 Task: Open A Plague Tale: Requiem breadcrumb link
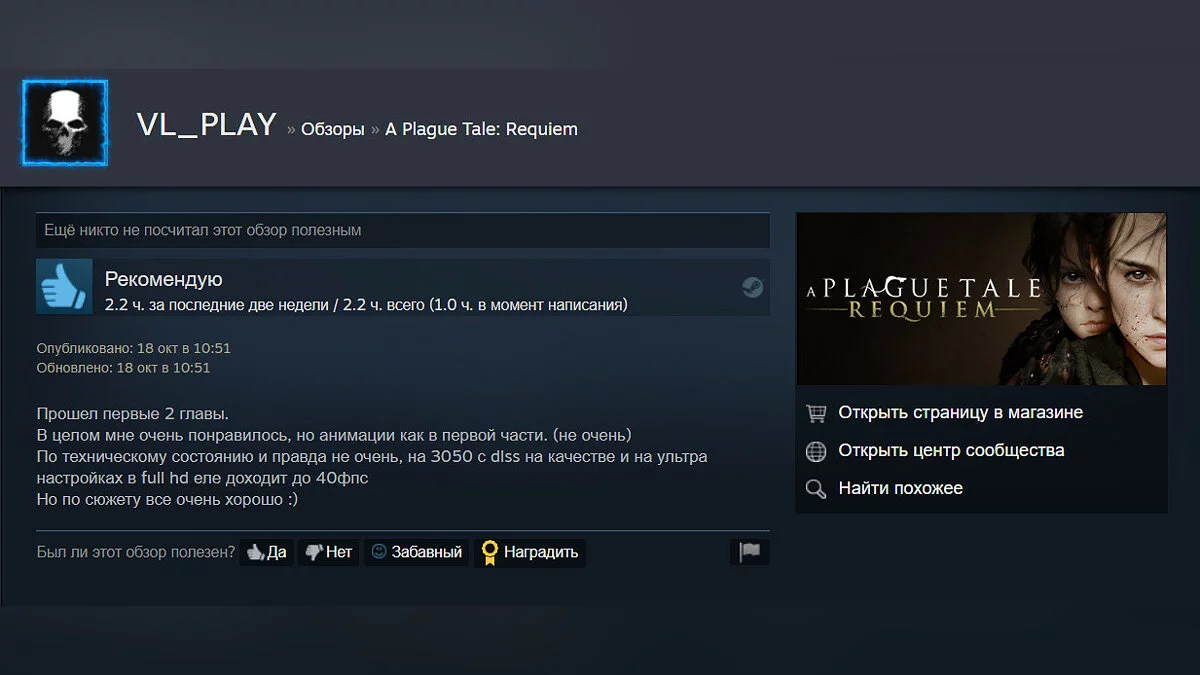(x=481, y=130)
